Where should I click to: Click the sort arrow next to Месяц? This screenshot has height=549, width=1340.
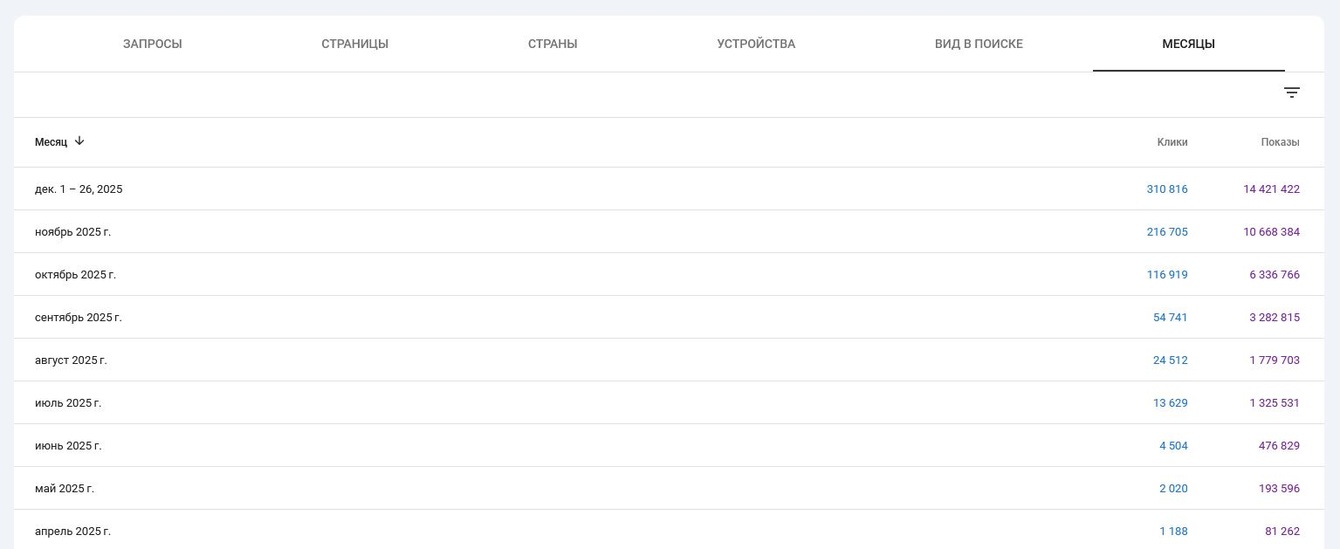pyautogui.click(x=80, y=141)
